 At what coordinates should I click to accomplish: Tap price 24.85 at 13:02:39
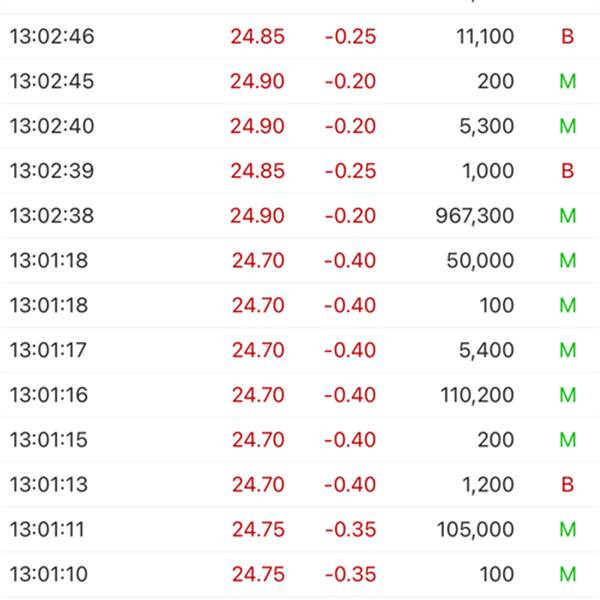[258, 171]
